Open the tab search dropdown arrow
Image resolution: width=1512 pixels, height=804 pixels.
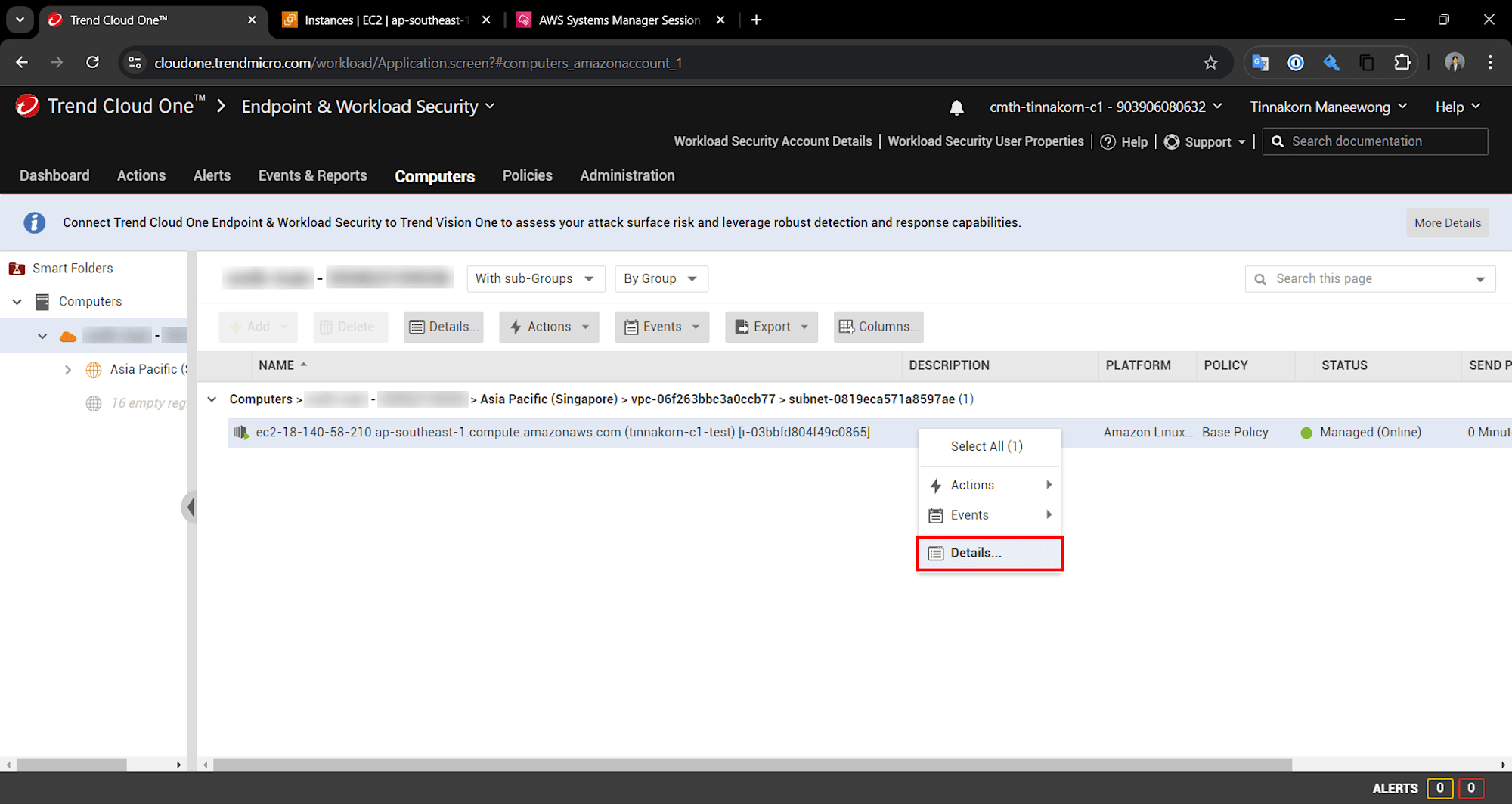20,20
